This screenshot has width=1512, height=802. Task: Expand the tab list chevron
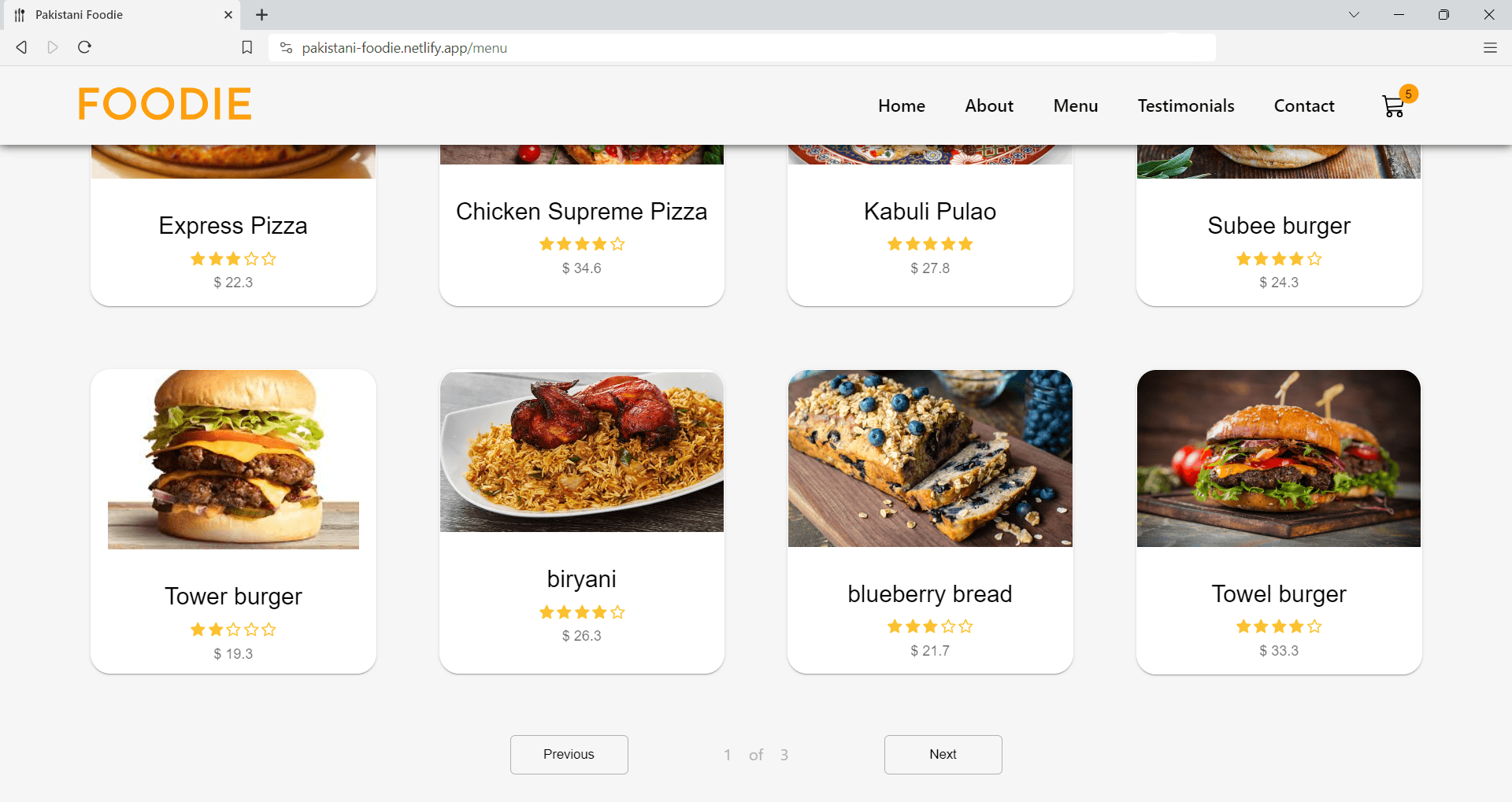click(x=1354, y=15)
